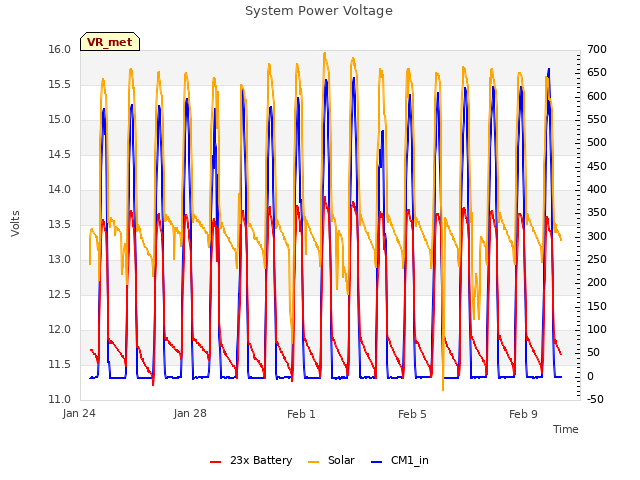Viewport: 640px width, 480px height.
Task: Click the 500 right axis value
Action: (597, 142)
